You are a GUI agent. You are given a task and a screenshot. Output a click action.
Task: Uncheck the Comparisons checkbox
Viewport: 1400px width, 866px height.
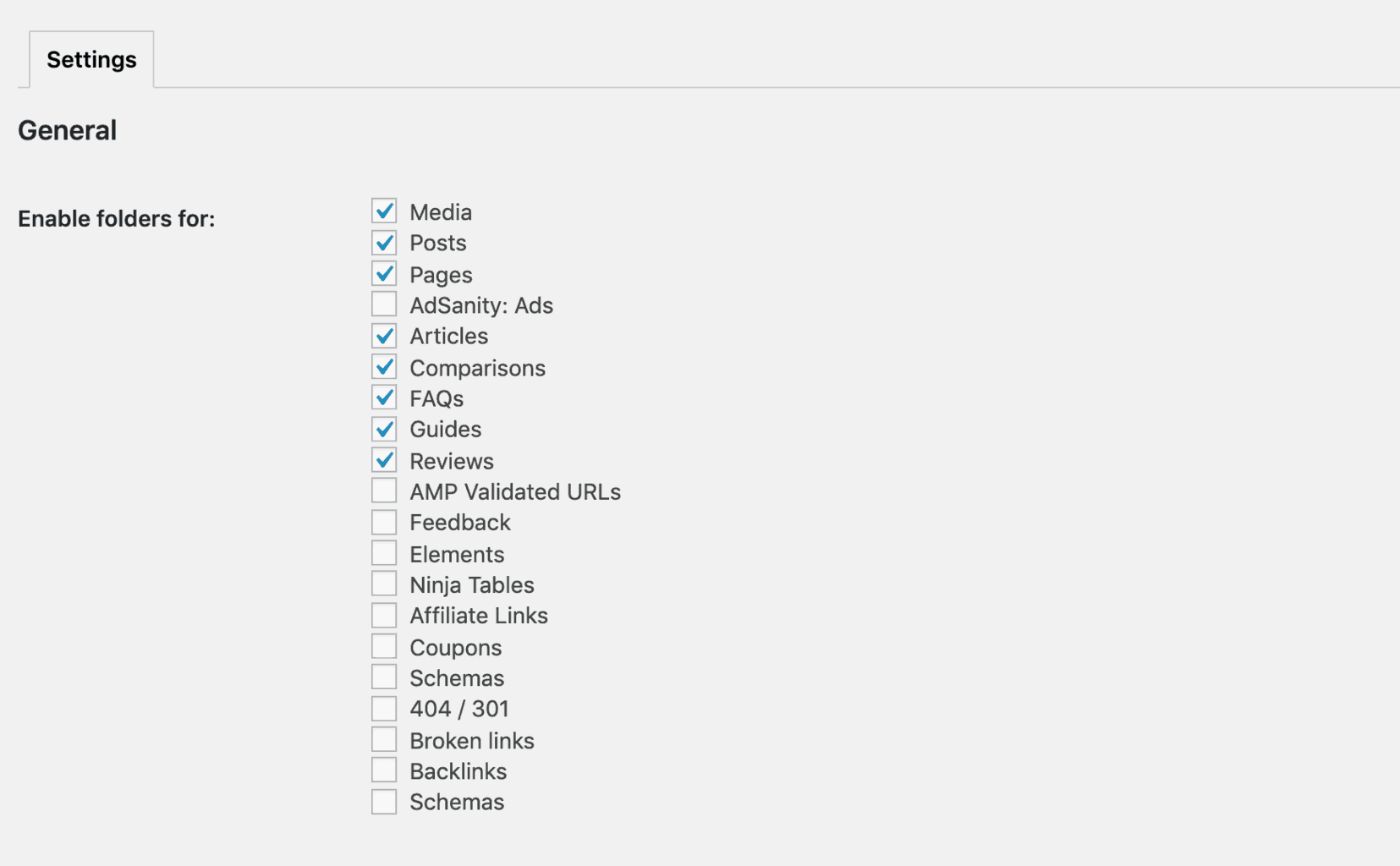[384, 367]
